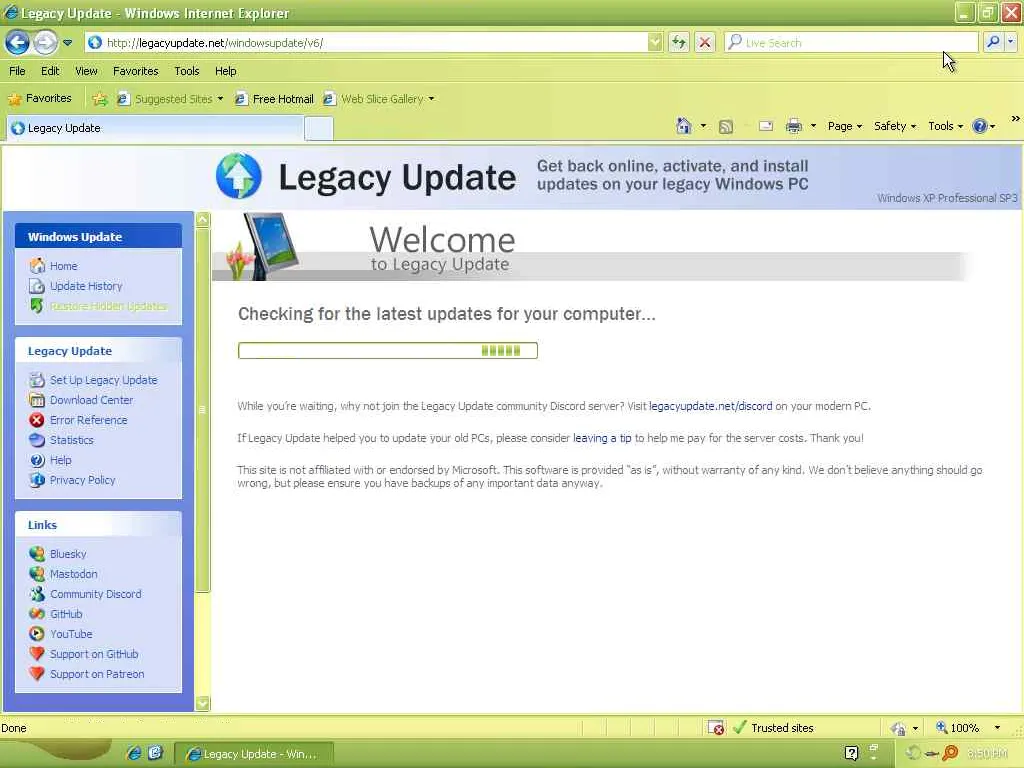Open the Page command menu
This screenshot has height=768, width=1024.
click(844, 126)
